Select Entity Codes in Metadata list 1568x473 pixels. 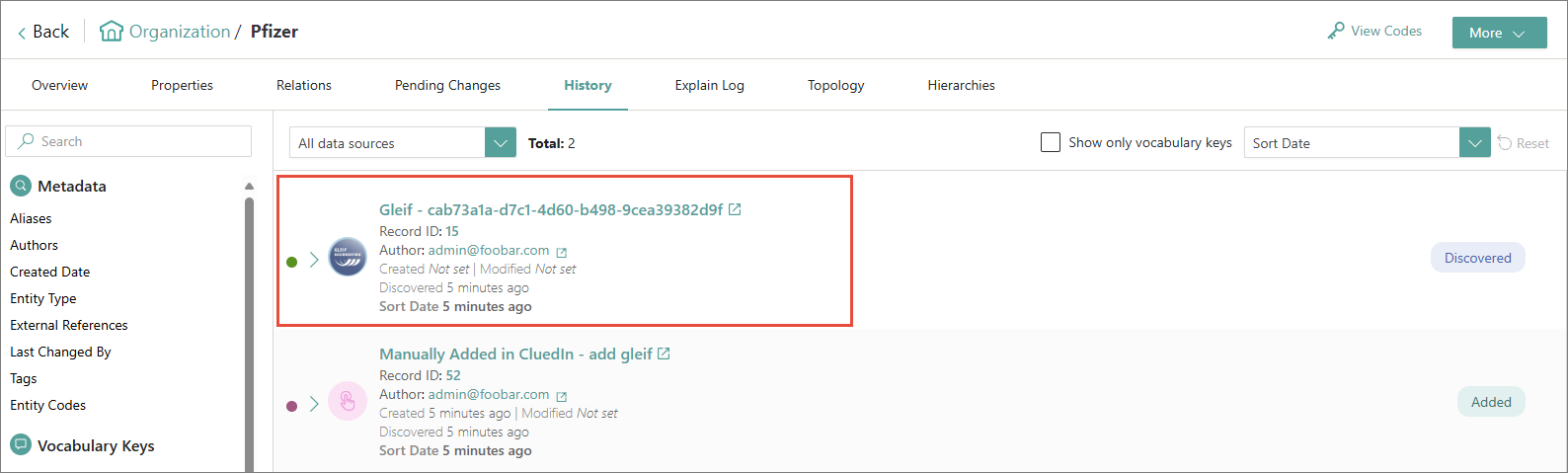47,405
